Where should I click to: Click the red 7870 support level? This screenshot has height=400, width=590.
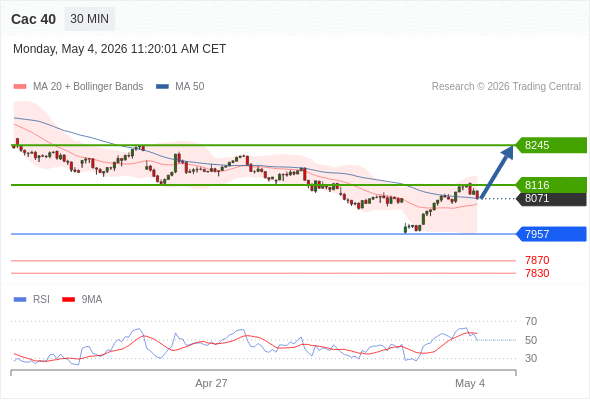tap(537, 260)
